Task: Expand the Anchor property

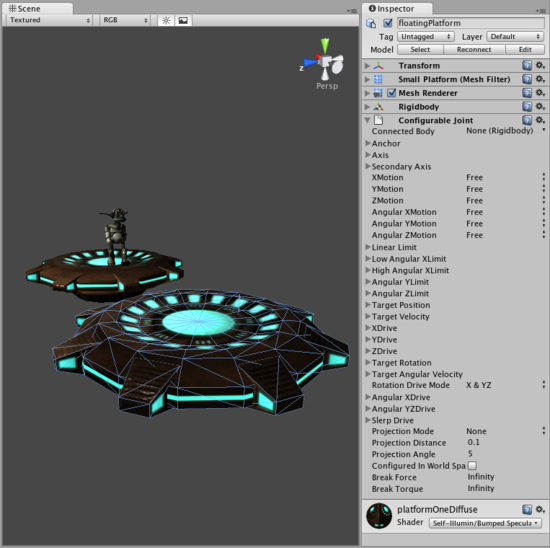Action: 368,143
